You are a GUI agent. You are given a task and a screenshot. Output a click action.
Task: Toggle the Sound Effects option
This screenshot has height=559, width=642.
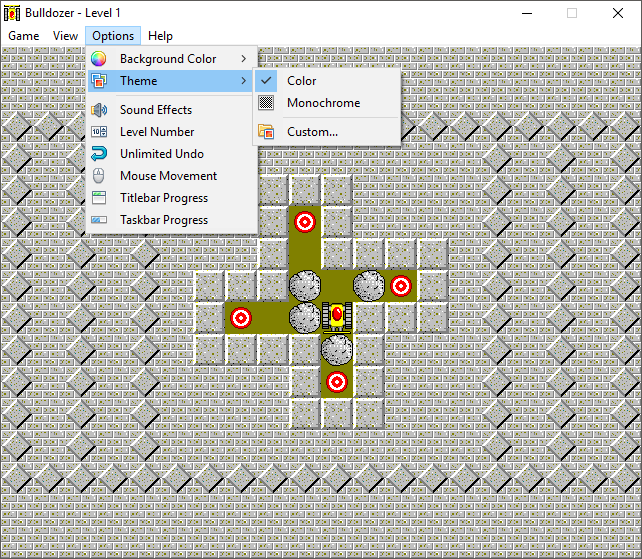172,110
